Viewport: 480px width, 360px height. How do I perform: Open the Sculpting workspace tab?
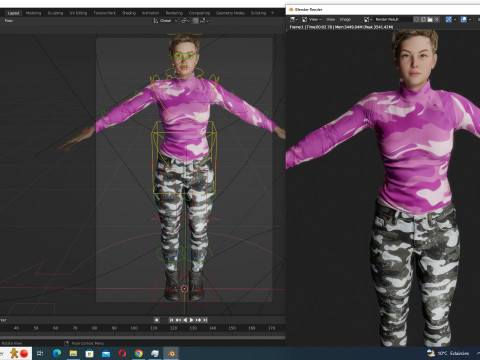[x=55, y=13]
